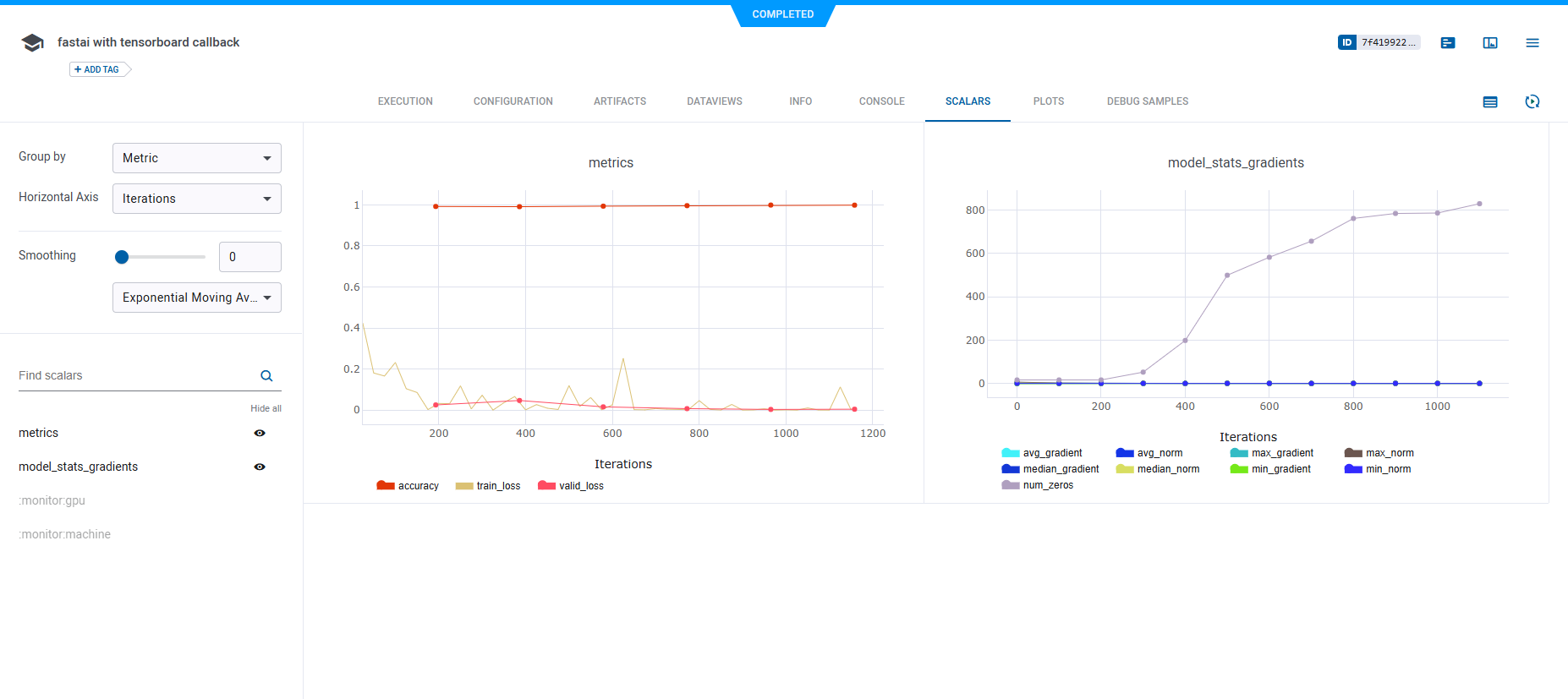Hide the metrics graph with eye icon
Image resolution: width=1568 pixels, height=699 pixels.
(260, 433)
